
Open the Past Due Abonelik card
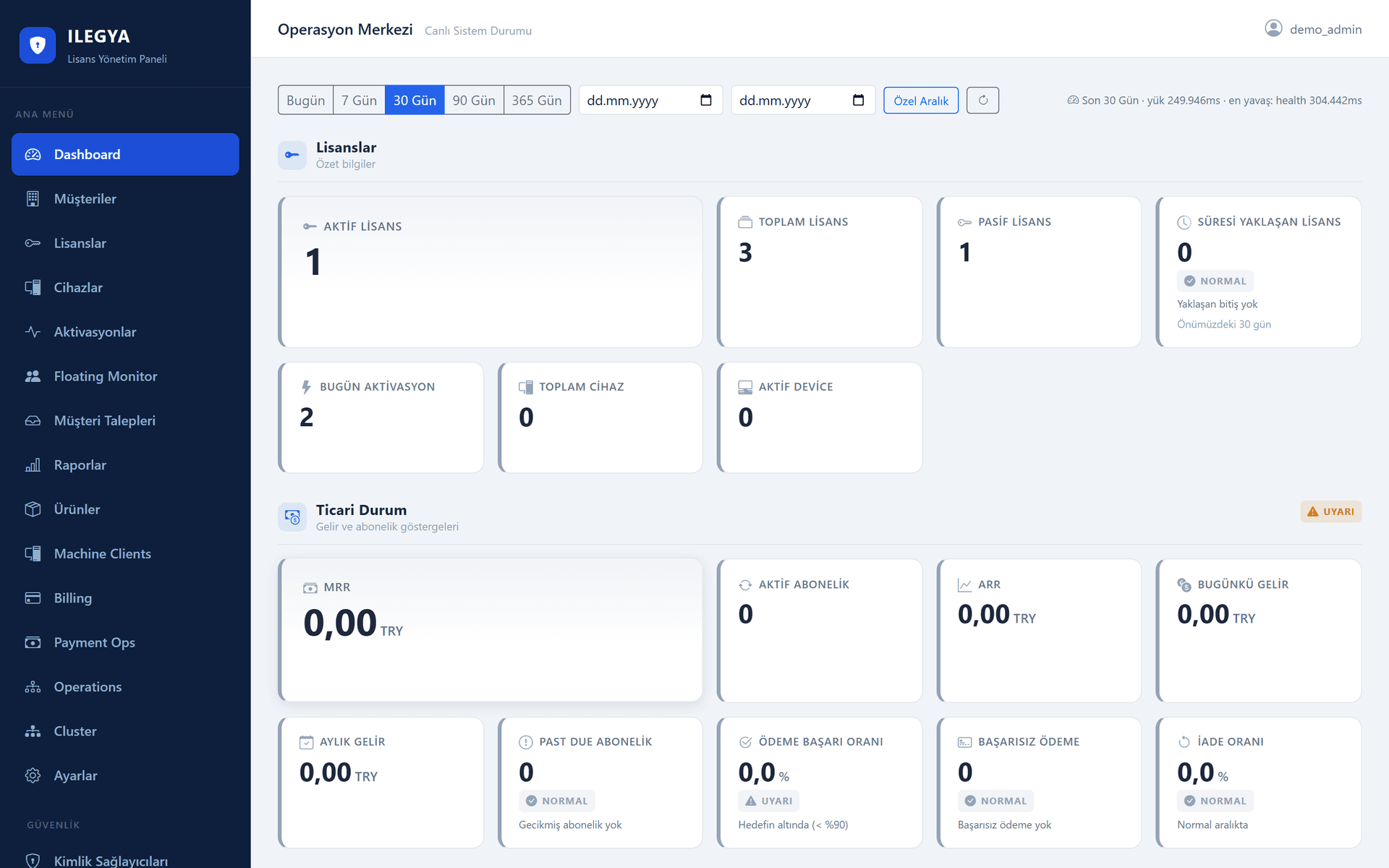click(600, 783)
